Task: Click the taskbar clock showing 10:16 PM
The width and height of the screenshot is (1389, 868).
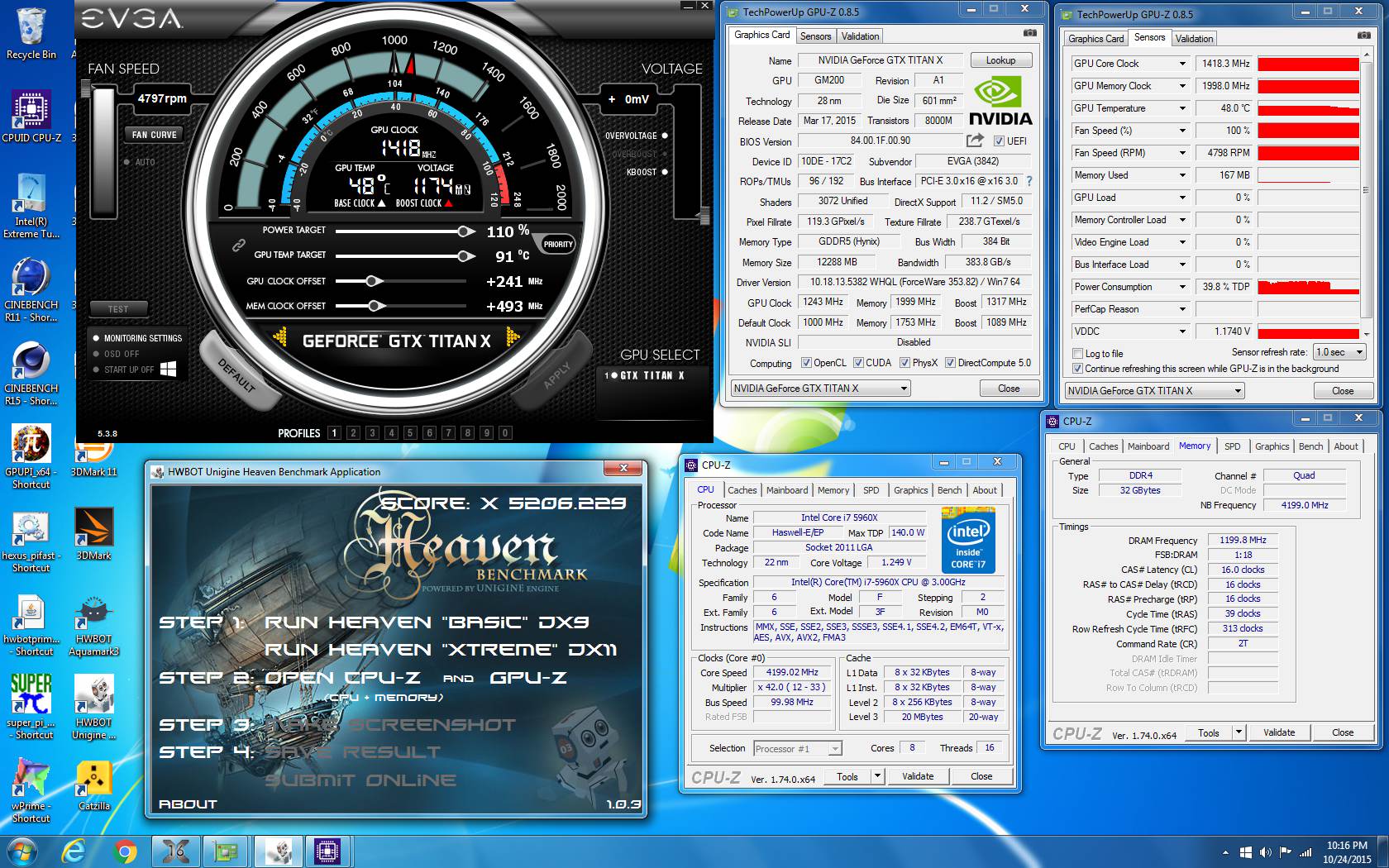Action: tap(1347, 851)
